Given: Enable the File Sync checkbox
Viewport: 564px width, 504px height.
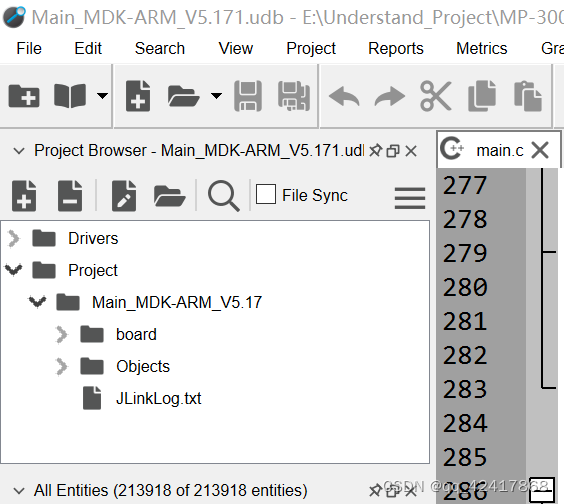Looking at the screenshot, I should click(x=266, y=194).
